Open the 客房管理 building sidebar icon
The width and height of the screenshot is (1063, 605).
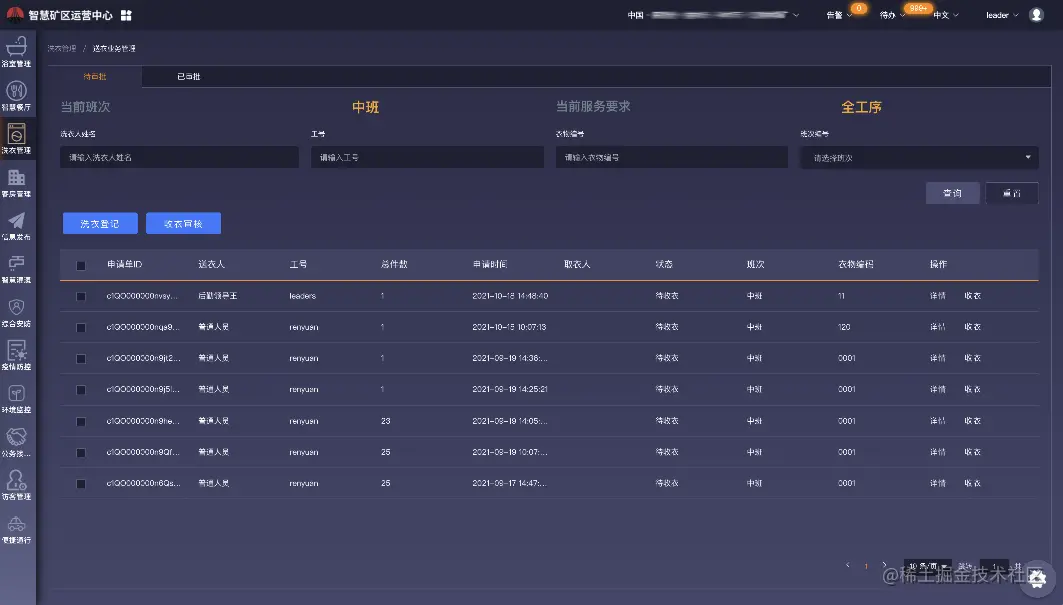click(16, 177)
